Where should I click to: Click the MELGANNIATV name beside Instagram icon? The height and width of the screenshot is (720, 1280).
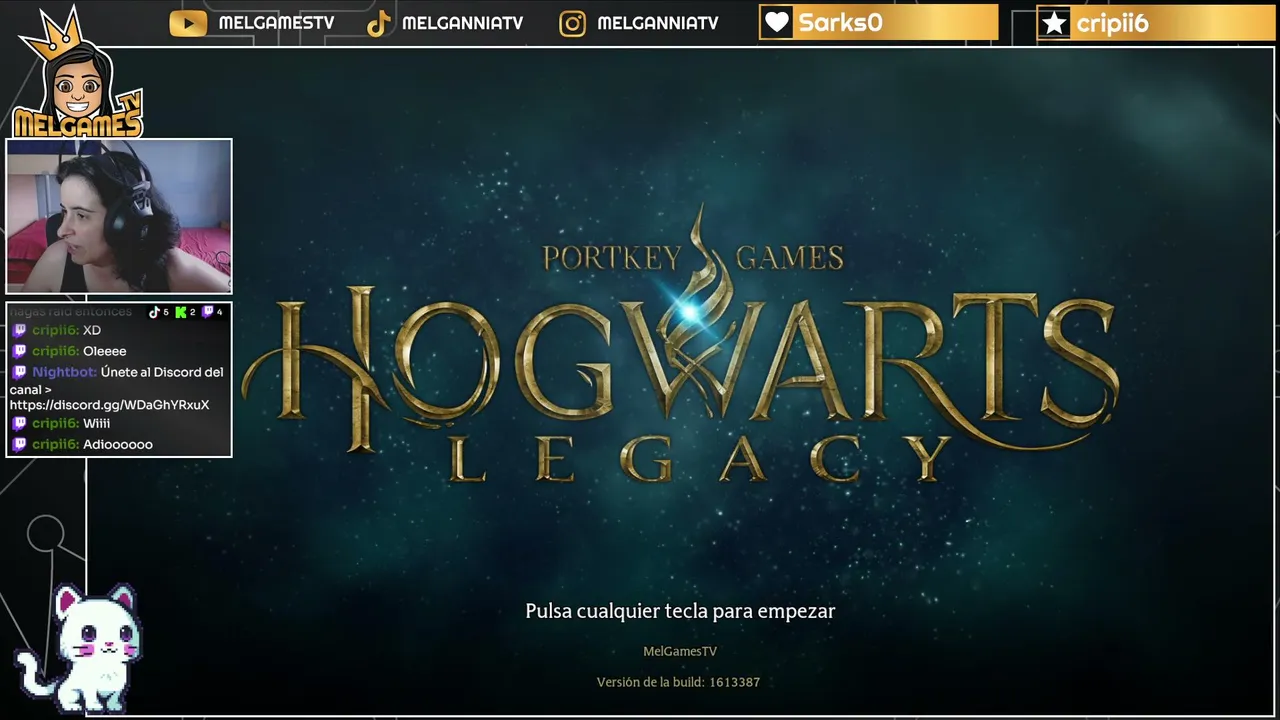(x=657, y=23)
